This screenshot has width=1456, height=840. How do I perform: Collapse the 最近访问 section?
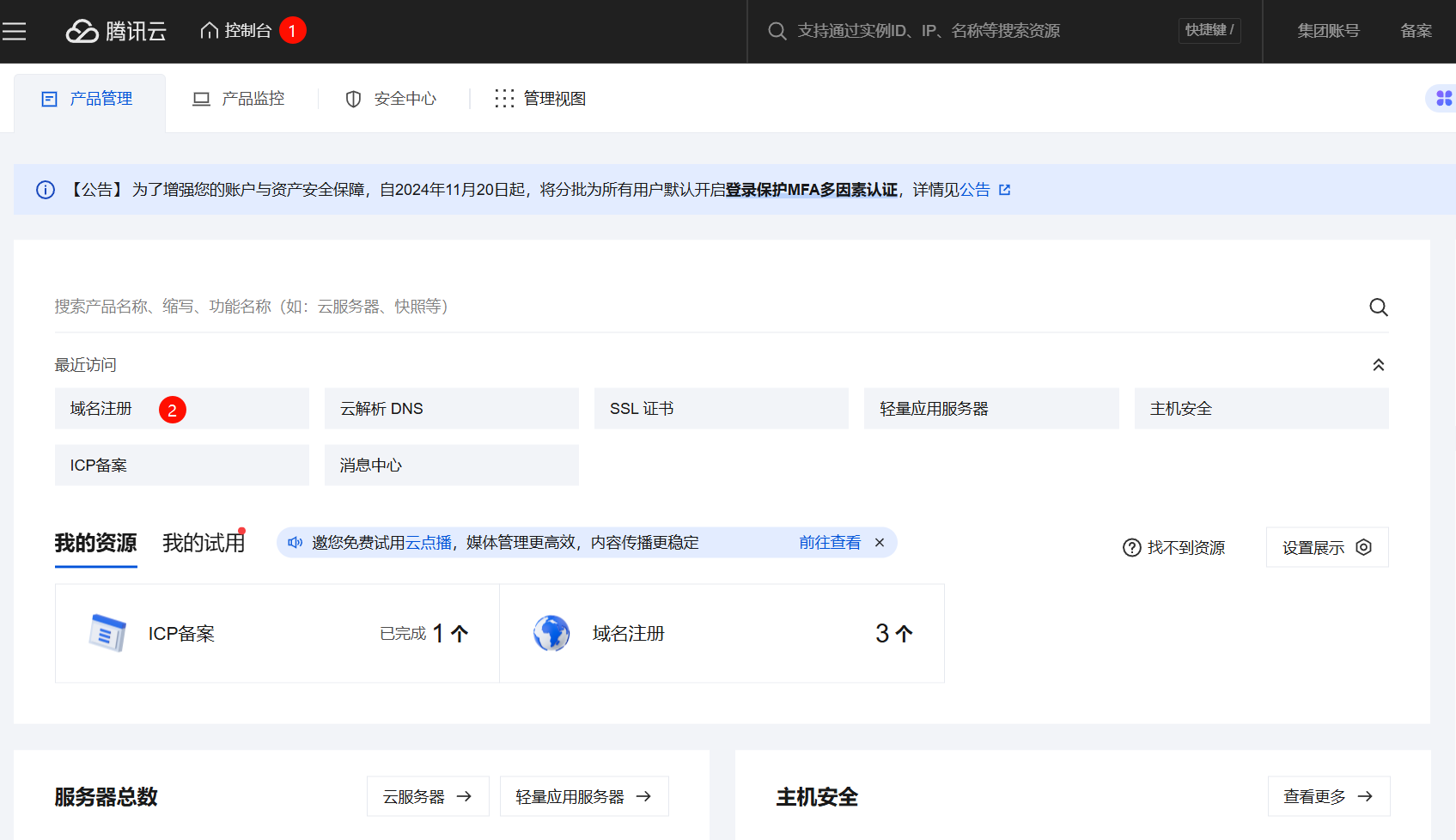pyautogui.click(x=1378, y=365)
